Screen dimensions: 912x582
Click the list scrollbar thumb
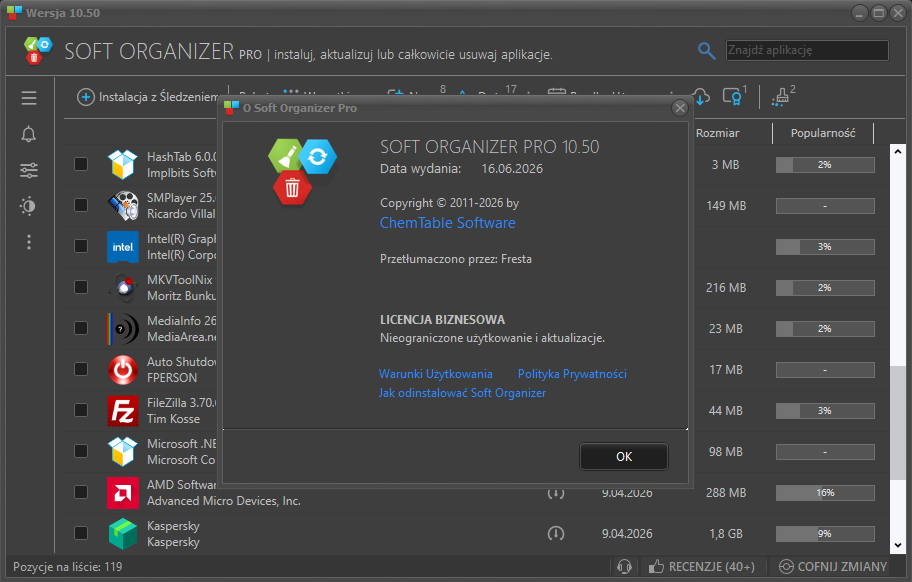coord(897,423)
